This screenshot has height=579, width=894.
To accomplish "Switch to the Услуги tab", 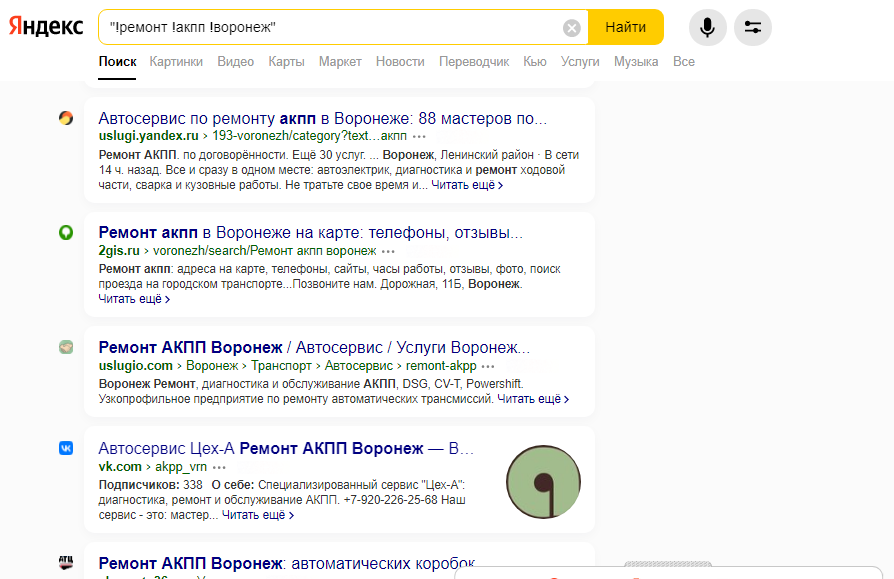I will (x=580, y=62).
